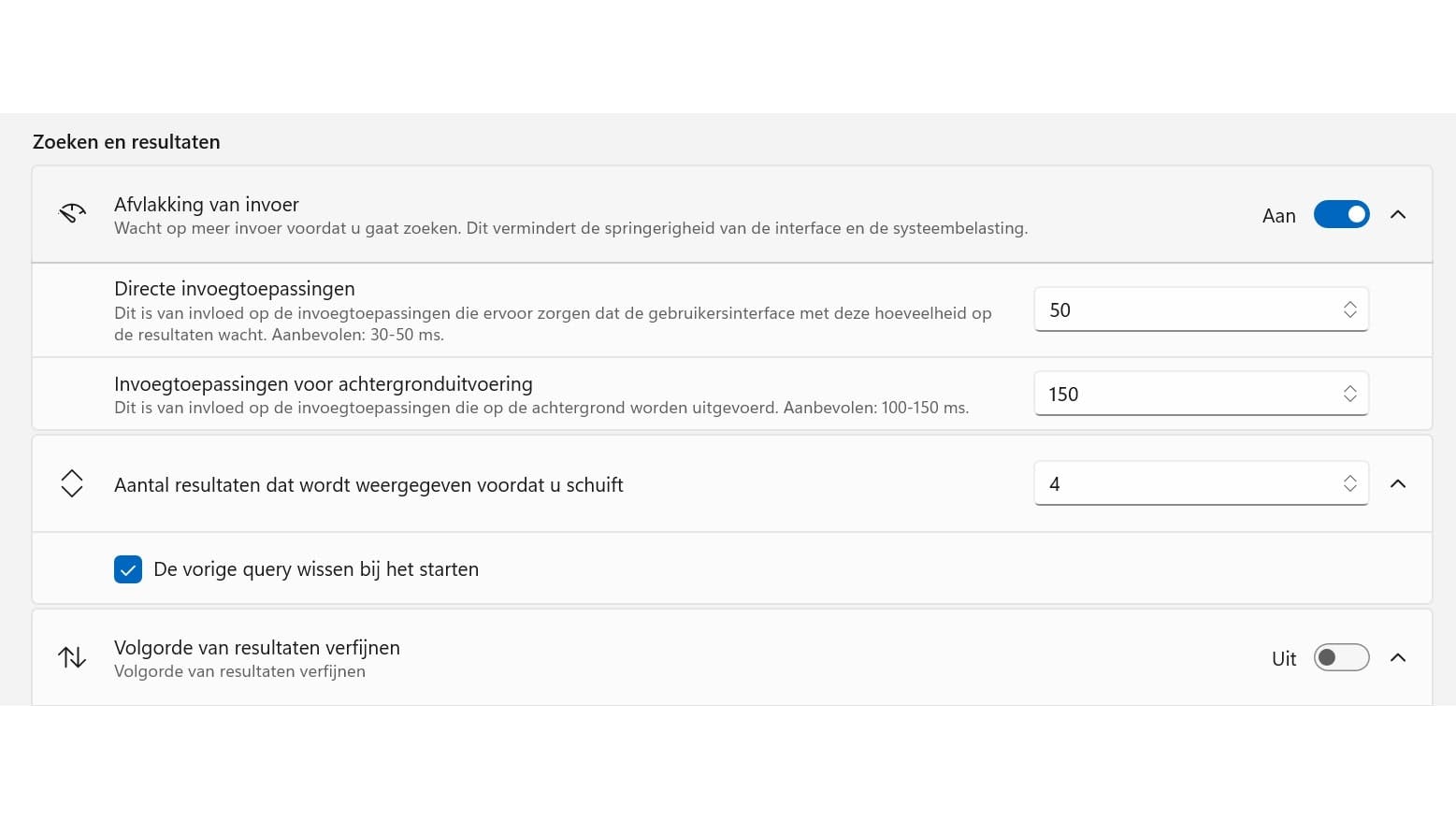The width and height of the screenshot is (1456, 819).
Task: Click the Invoegtoepassingen voor achtergronduitvoering label
Action: click(x=324, y=384)
